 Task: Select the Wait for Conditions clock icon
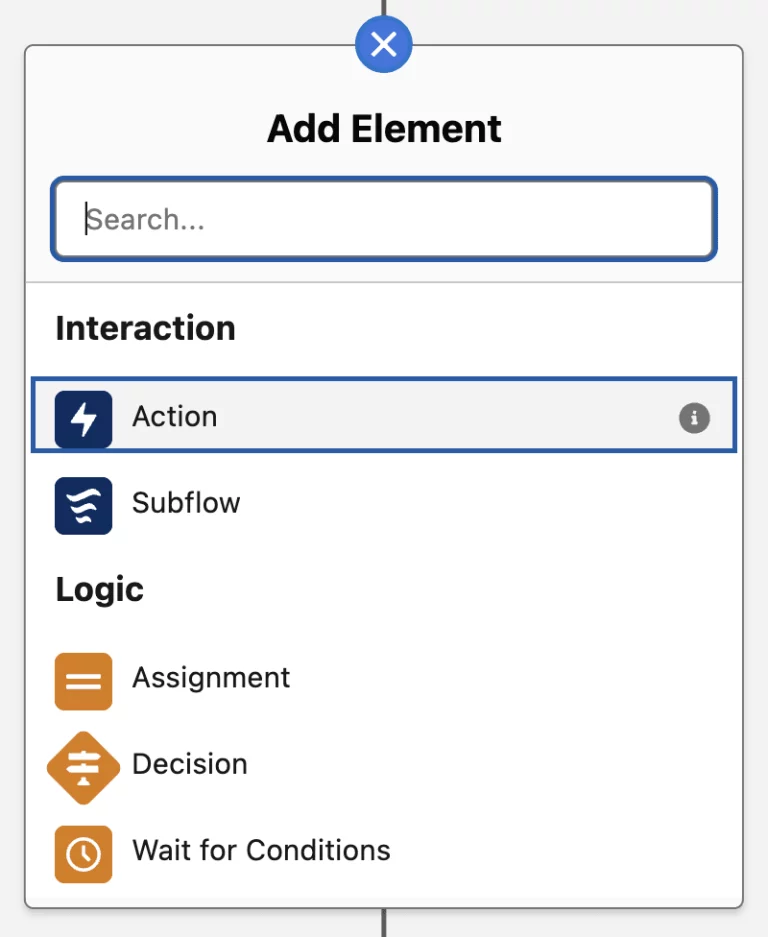[84, 854]
